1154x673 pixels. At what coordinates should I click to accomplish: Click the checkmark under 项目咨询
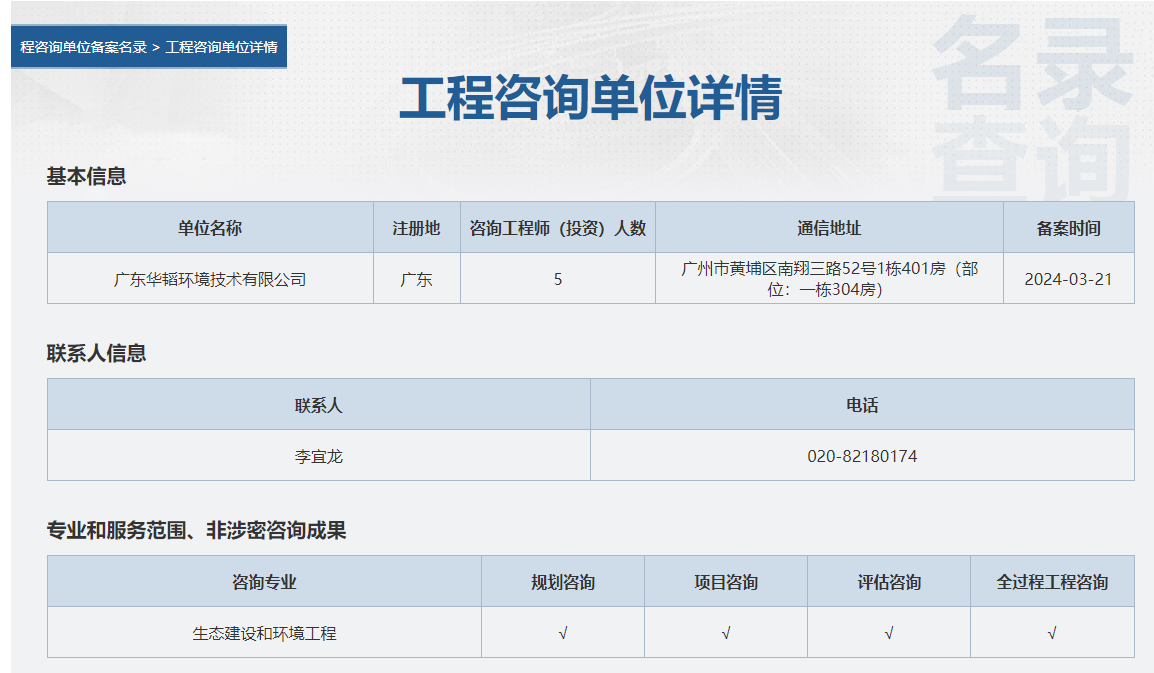(x=726, y=633)
